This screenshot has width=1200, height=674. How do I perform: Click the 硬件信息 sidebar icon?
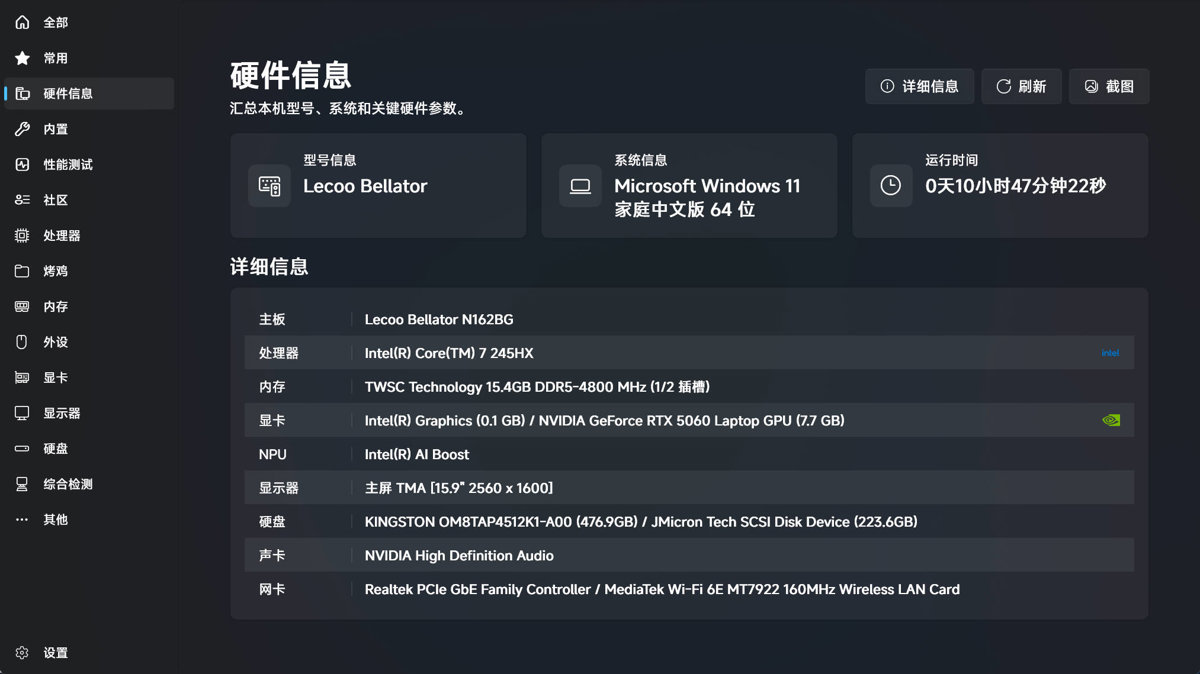click(22, 94)
